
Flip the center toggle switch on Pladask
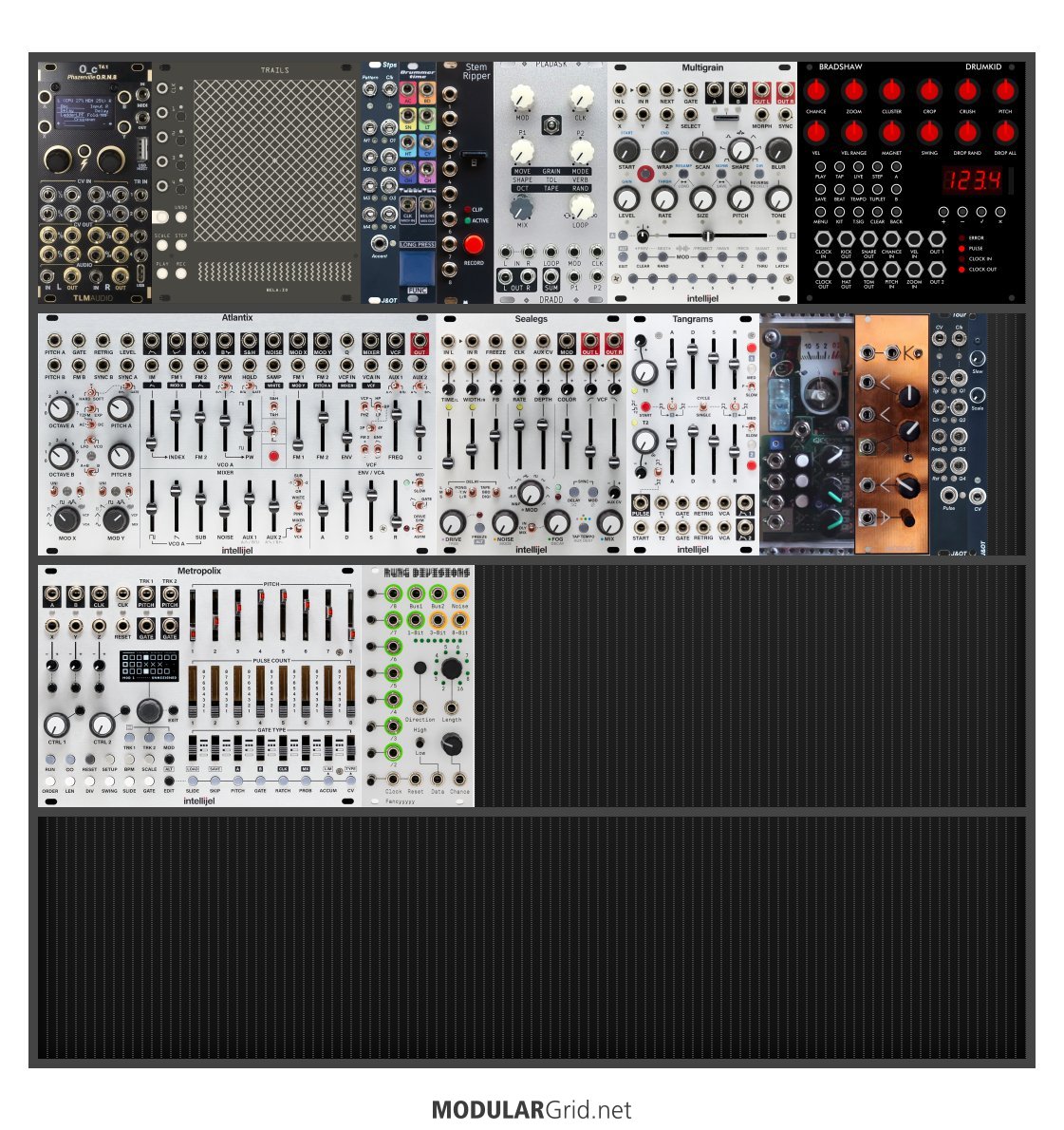(x=551, y=124)
